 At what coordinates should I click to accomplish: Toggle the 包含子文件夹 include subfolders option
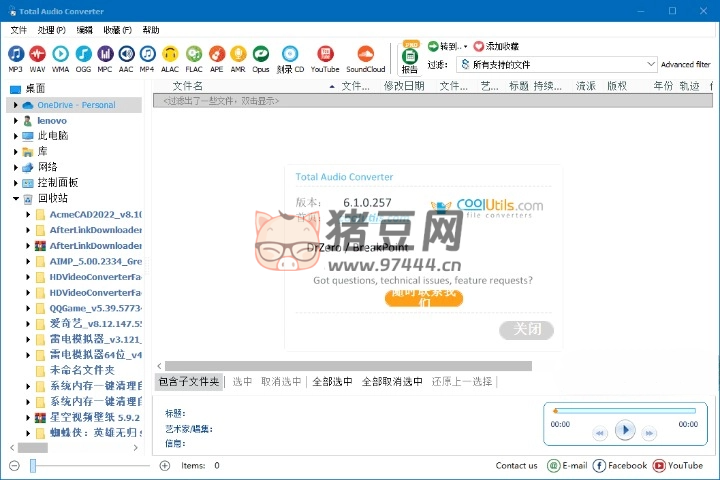[x=188, y=382]
